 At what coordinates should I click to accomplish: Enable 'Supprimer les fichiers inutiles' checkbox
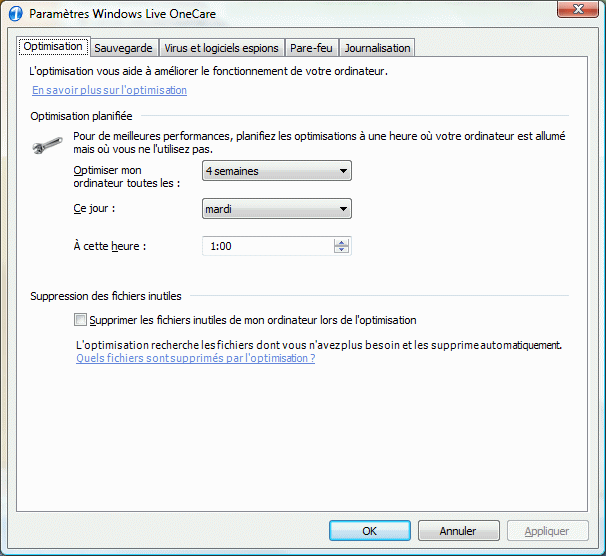click(80, 320)
